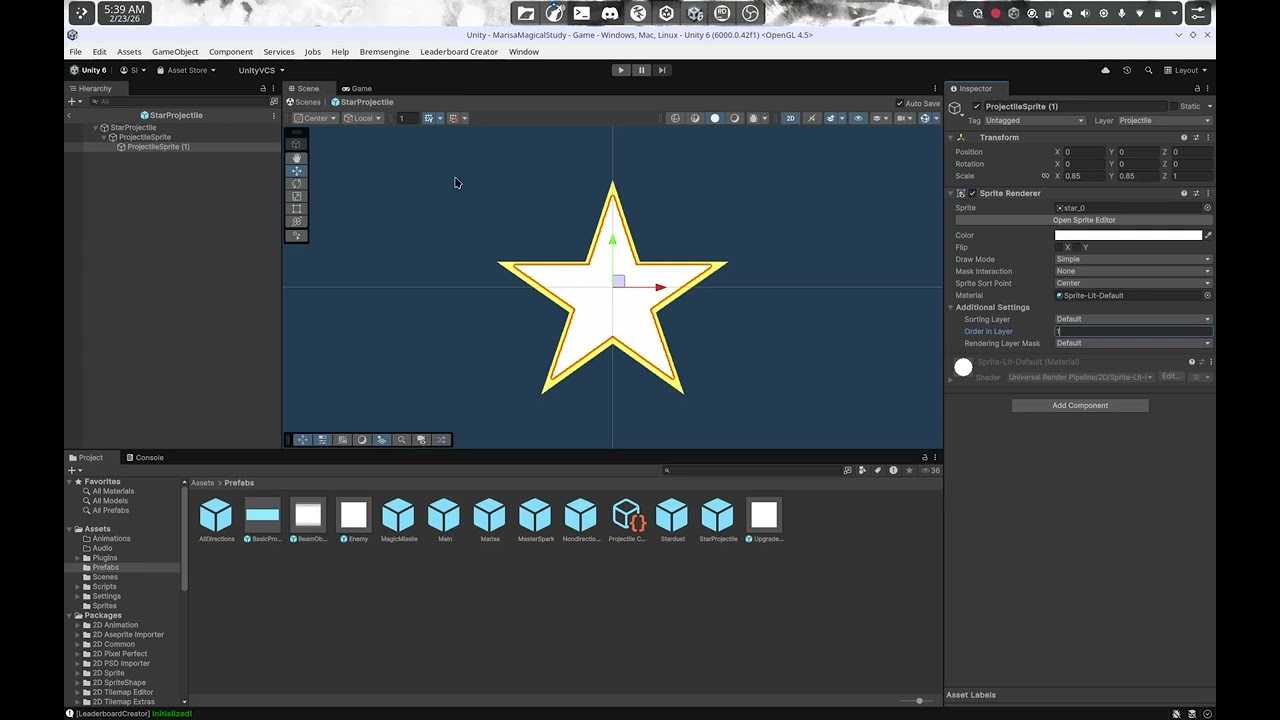Click the Pause button
Viewport: 1280px width, 720px height.
pyautogui.click(x=641, y=70)
